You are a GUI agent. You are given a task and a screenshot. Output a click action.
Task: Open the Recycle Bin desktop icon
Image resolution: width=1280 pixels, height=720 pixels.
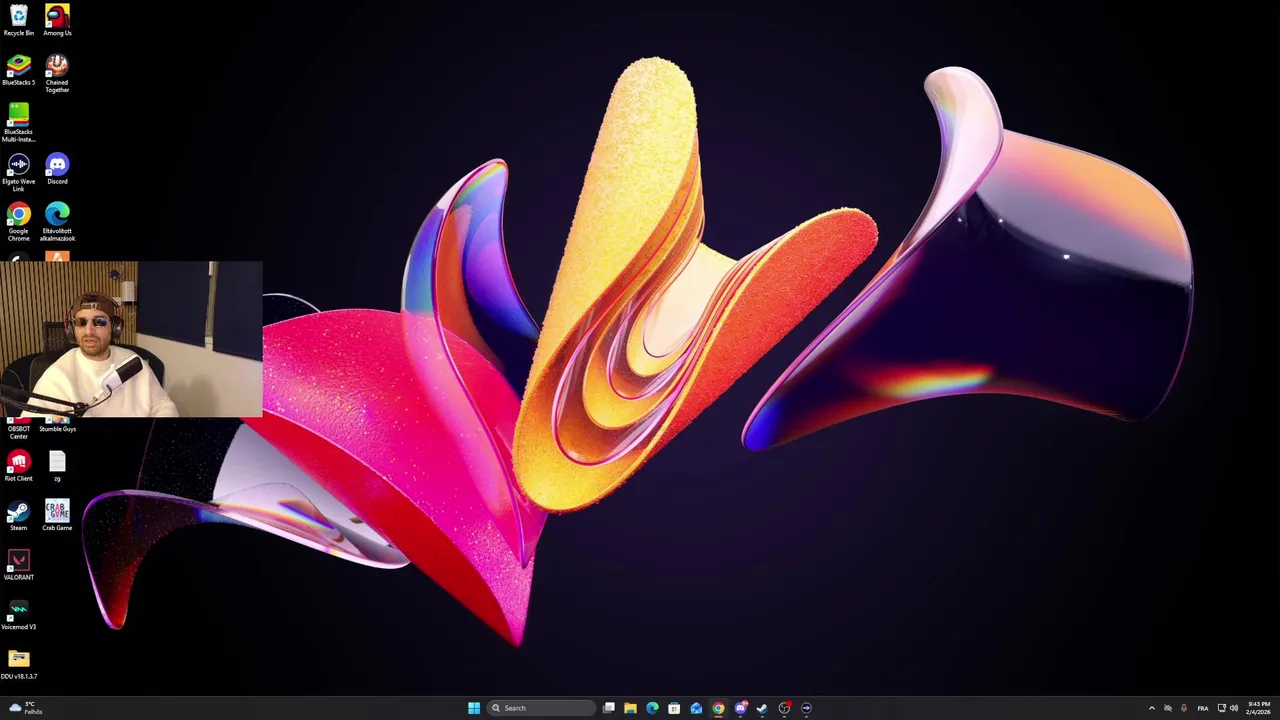18,20
